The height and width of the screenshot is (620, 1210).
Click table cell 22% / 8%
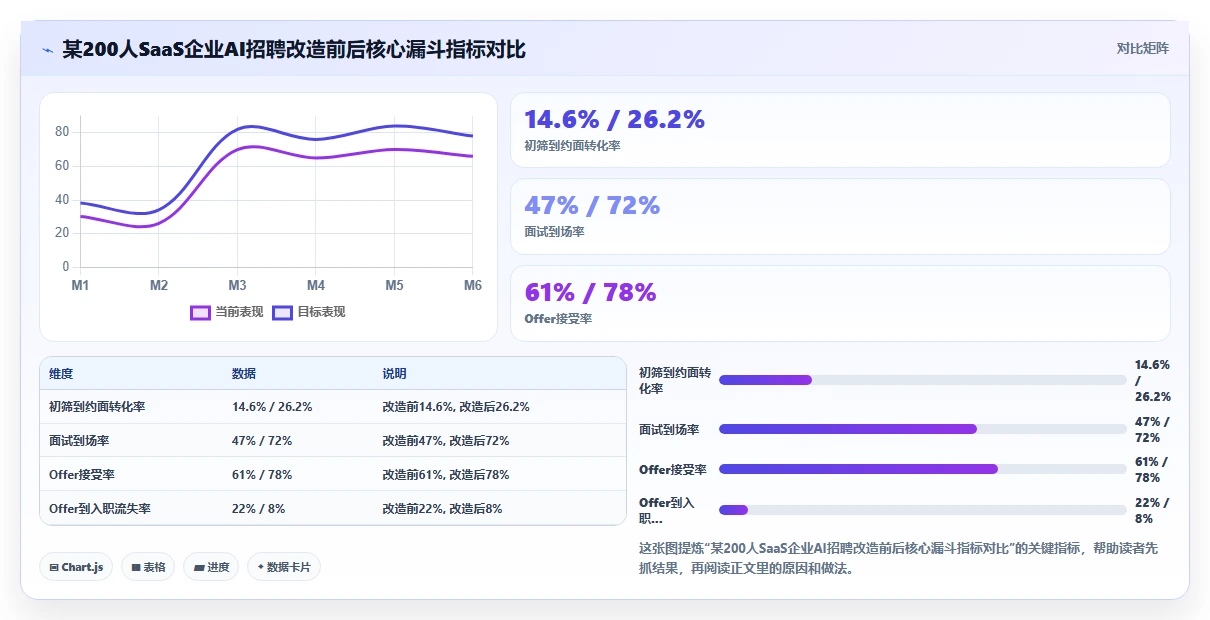coord(258,508)
